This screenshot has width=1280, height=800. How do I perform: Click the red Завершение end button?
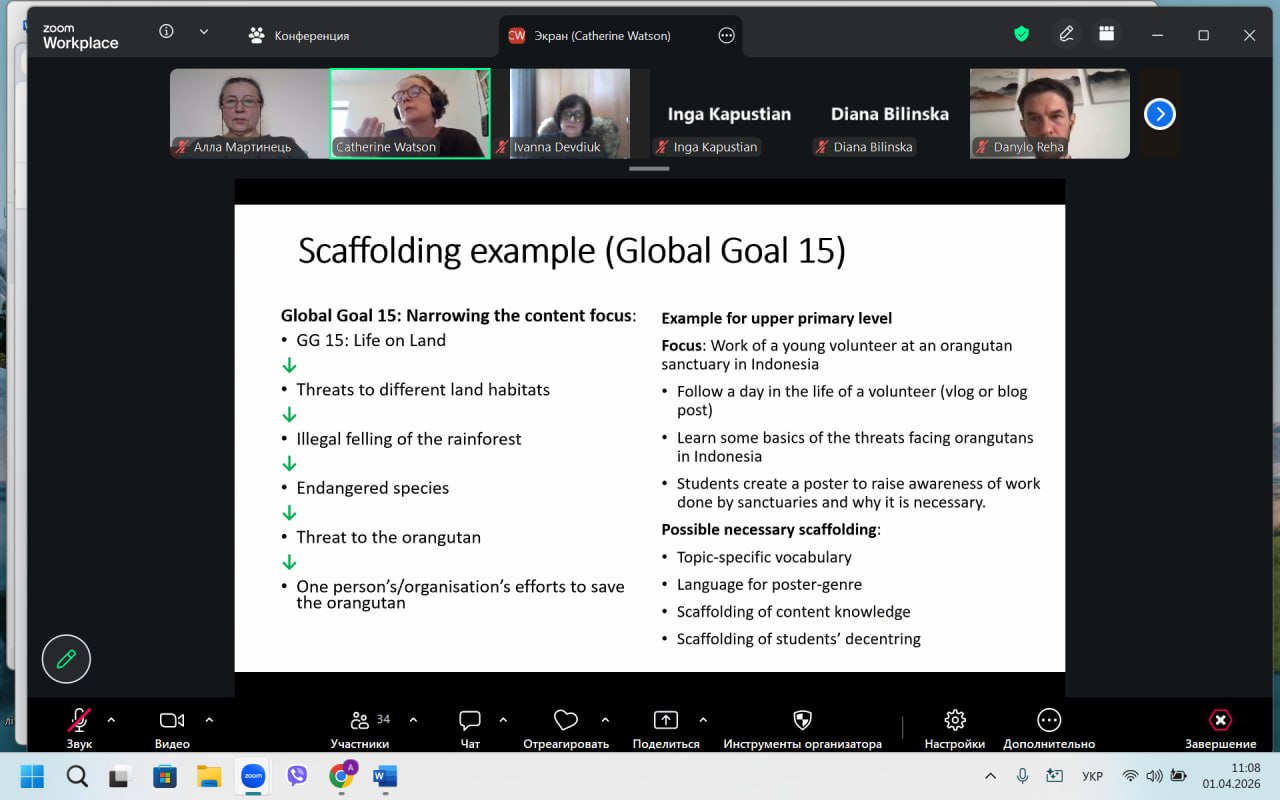(x=1220, y=727)
